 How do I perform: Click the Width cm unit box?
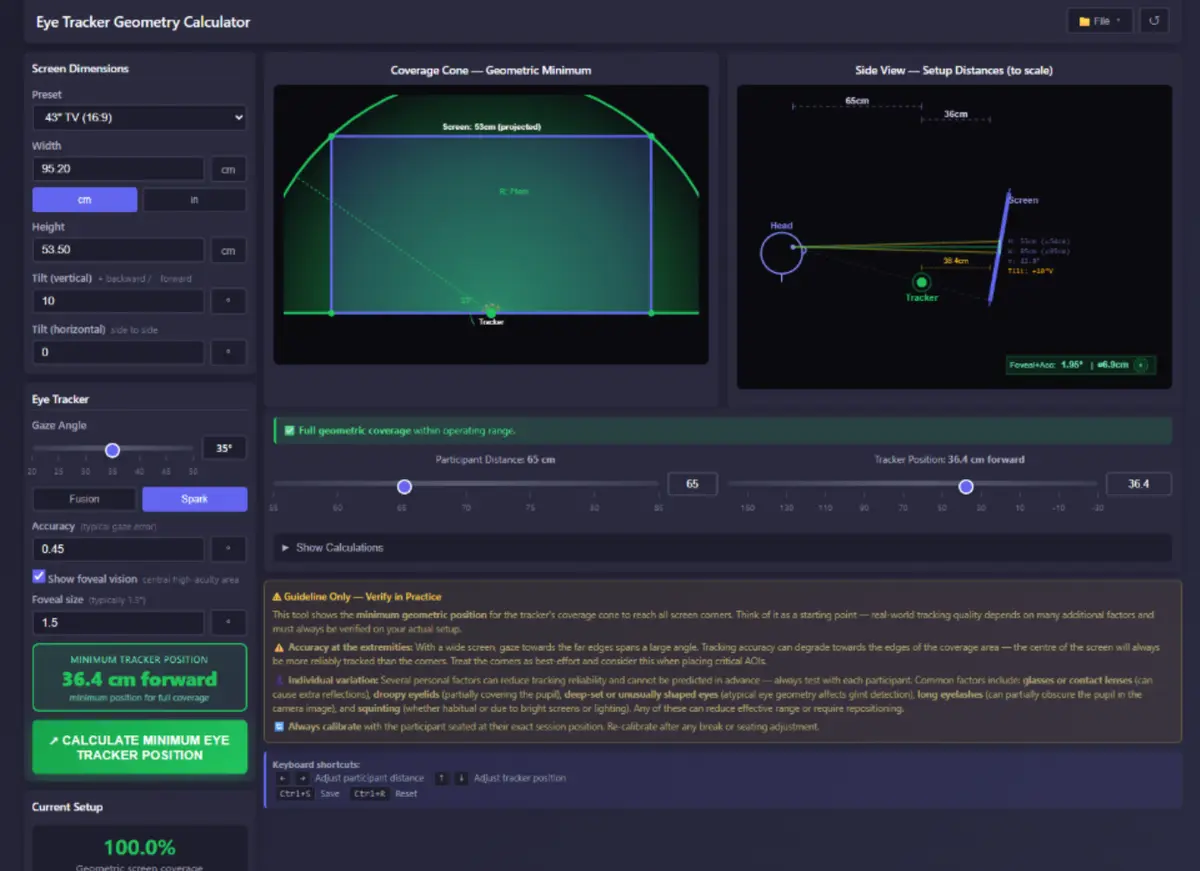point(228,169)
